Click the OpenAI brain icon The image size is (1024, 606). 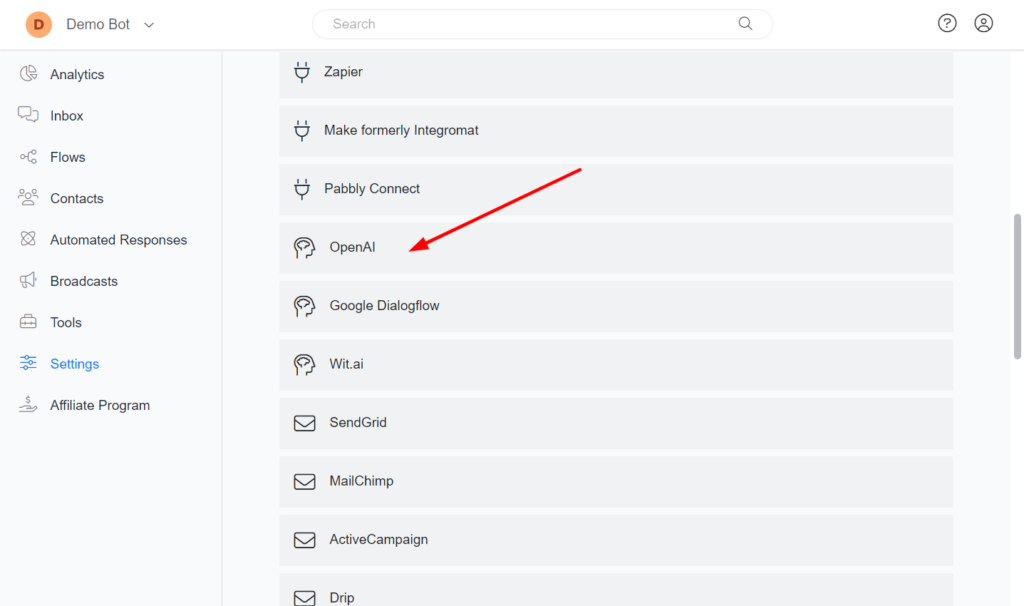pos(304,247)
